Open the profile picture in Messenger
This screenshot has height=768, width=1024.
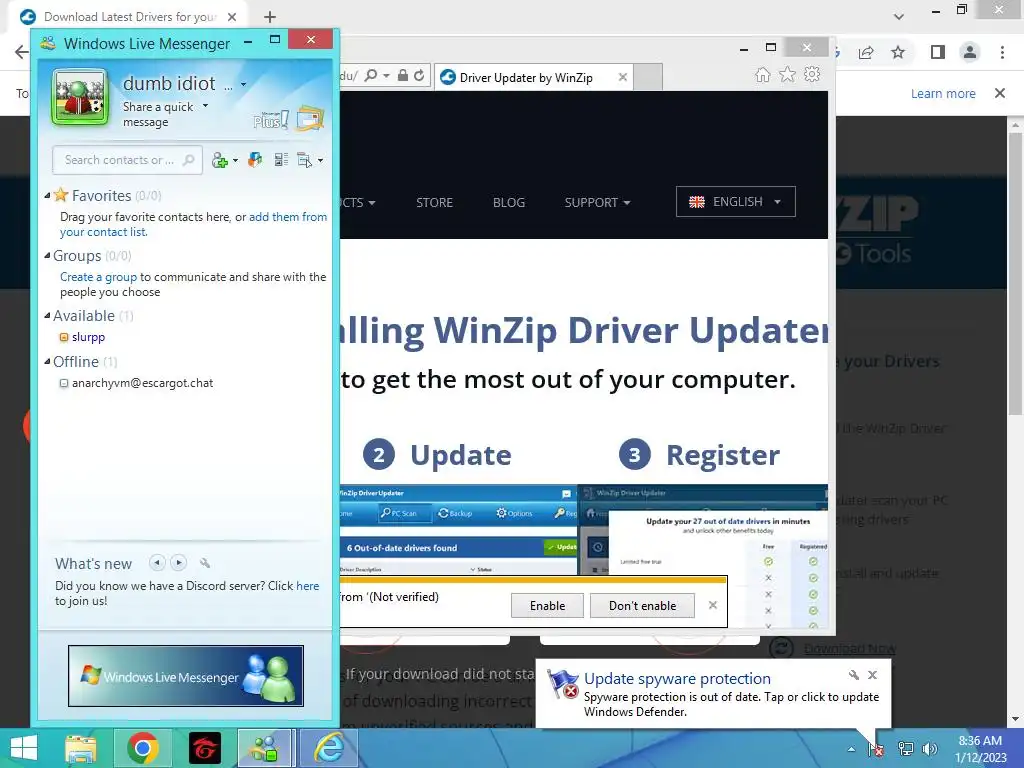click(80, 97)
